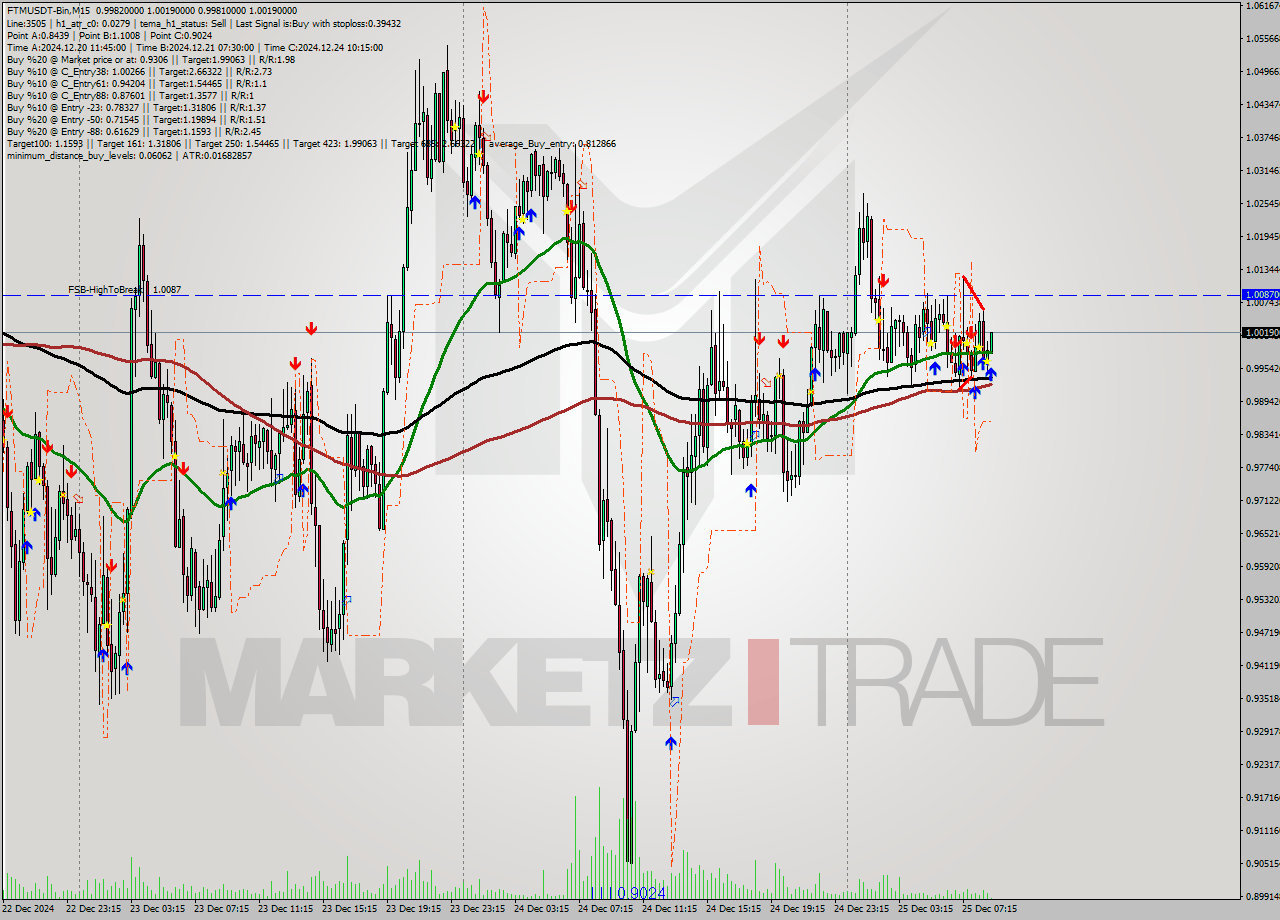Select the 'Buy %10 @ Entry -23: 0.78327' line
This screenshot has height=920, width=1280.
tap(136, 107)
